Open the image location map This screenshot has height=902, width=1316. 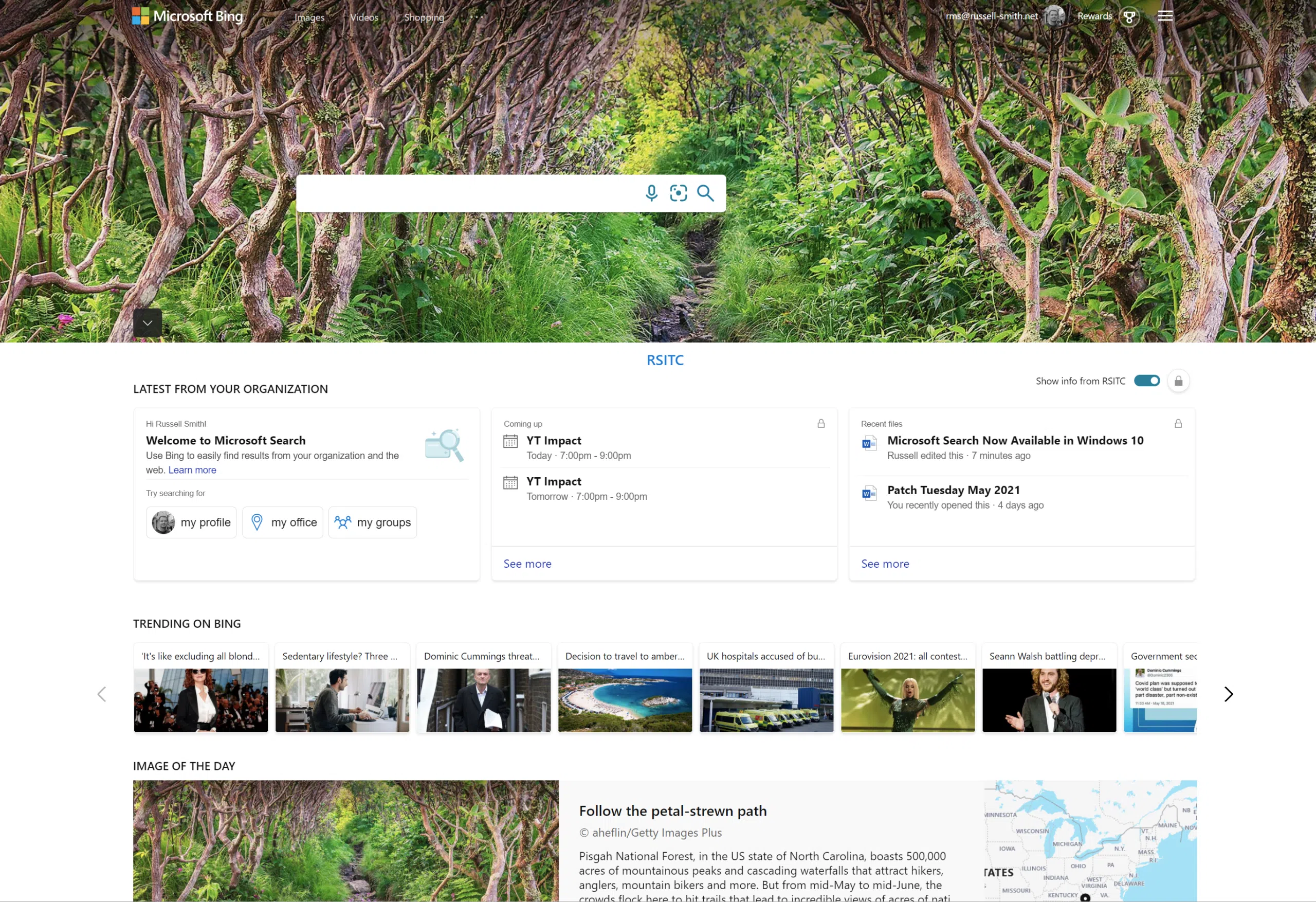point(1090,841)
